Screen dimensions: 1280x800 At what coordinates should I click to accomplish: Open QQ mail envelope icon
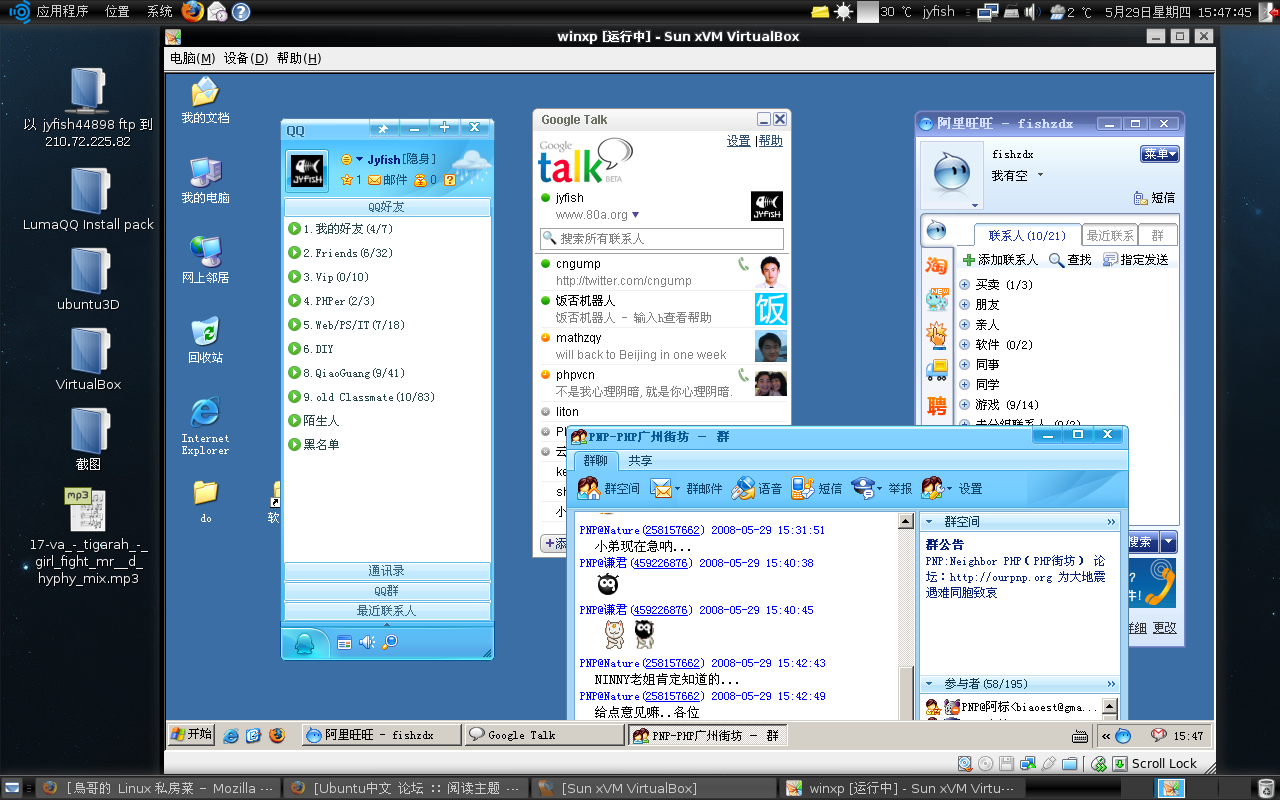point(374,180)
